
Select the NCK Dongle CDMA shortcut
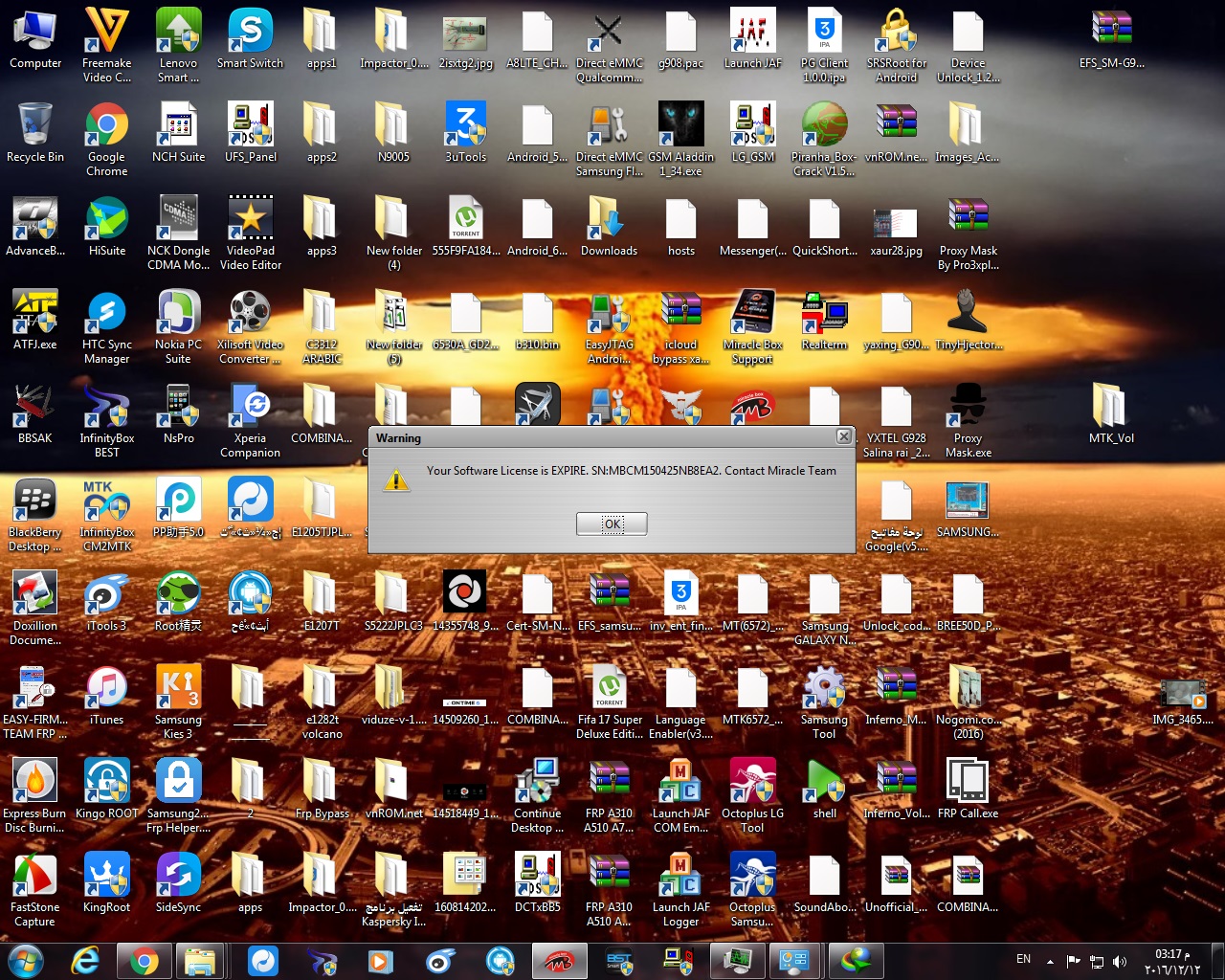(x=179, y=234)
